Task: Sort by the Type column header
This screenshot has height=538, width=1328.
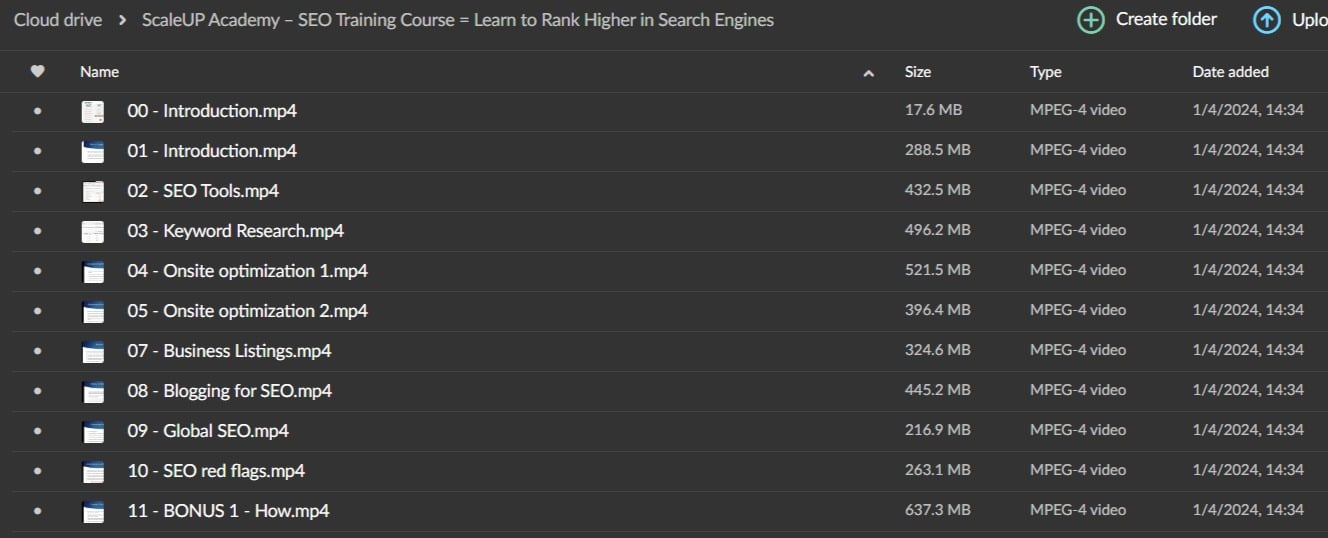Action: click(1045, 72)
